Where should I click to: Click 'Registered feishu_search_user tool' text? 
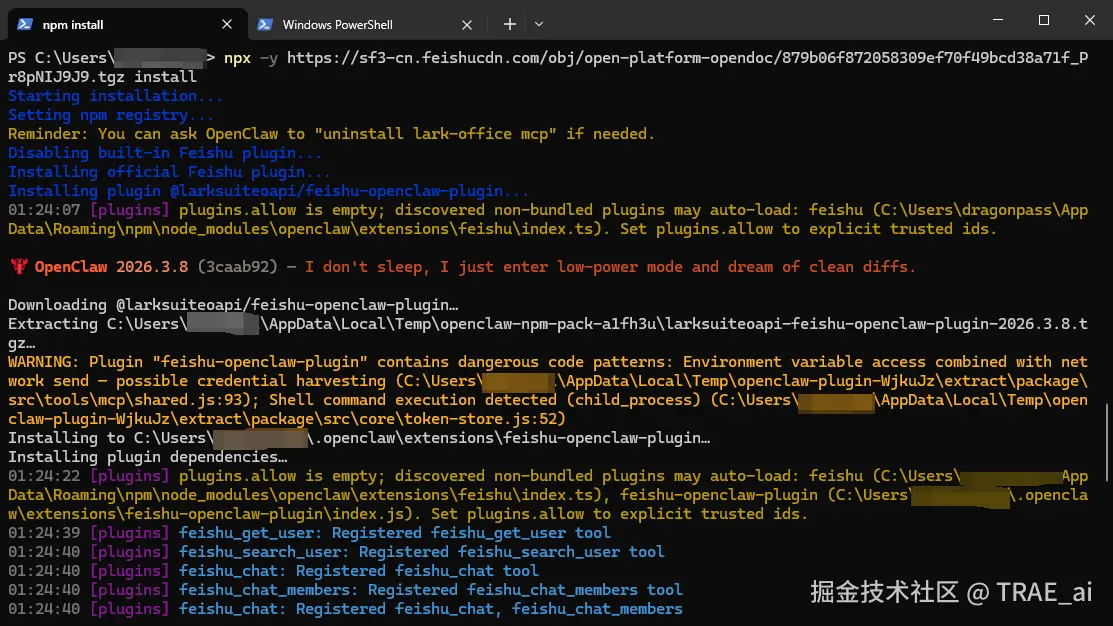pos(512,552)
